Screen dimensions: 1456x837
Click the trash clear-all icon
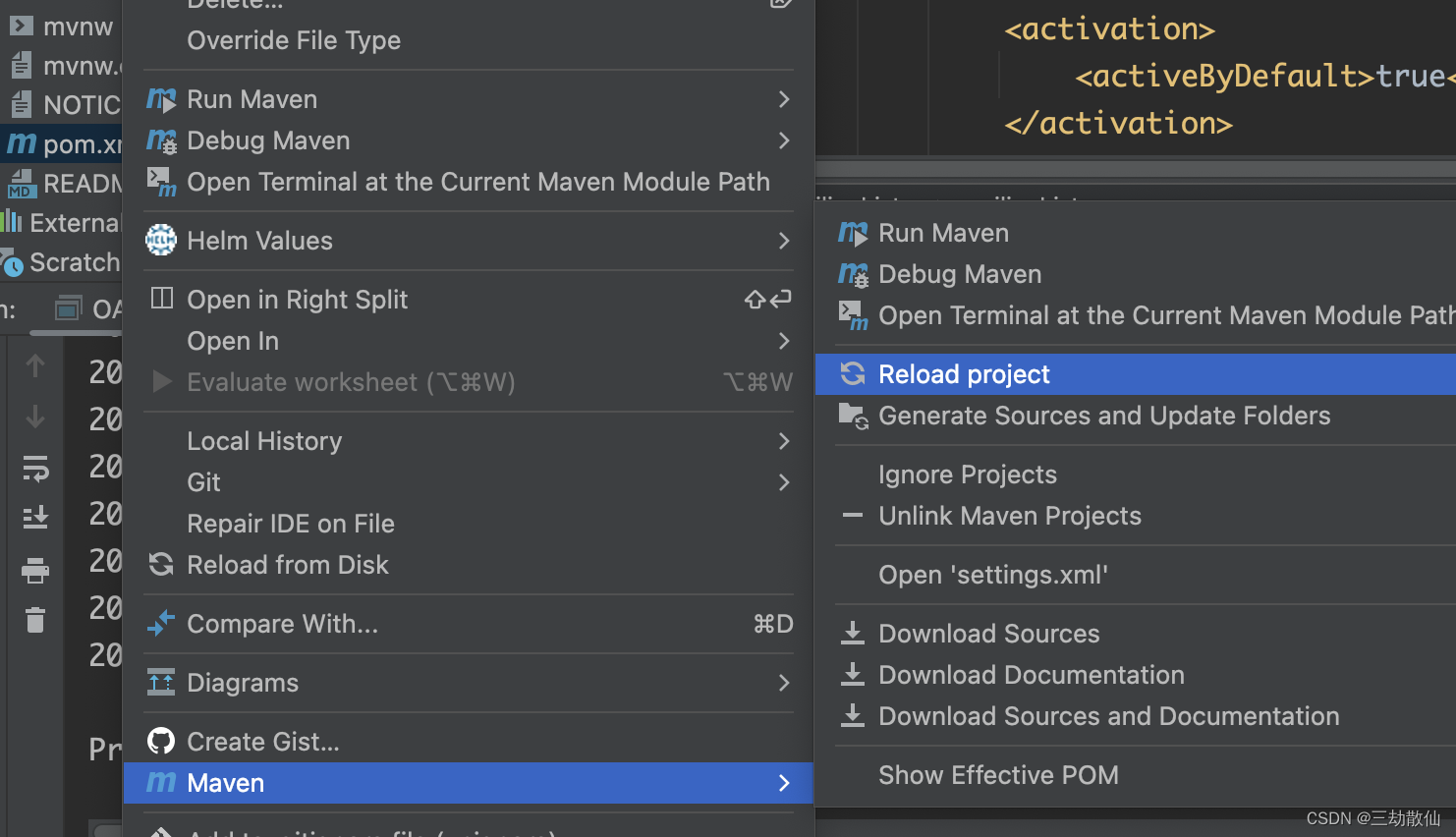point(35,620)
